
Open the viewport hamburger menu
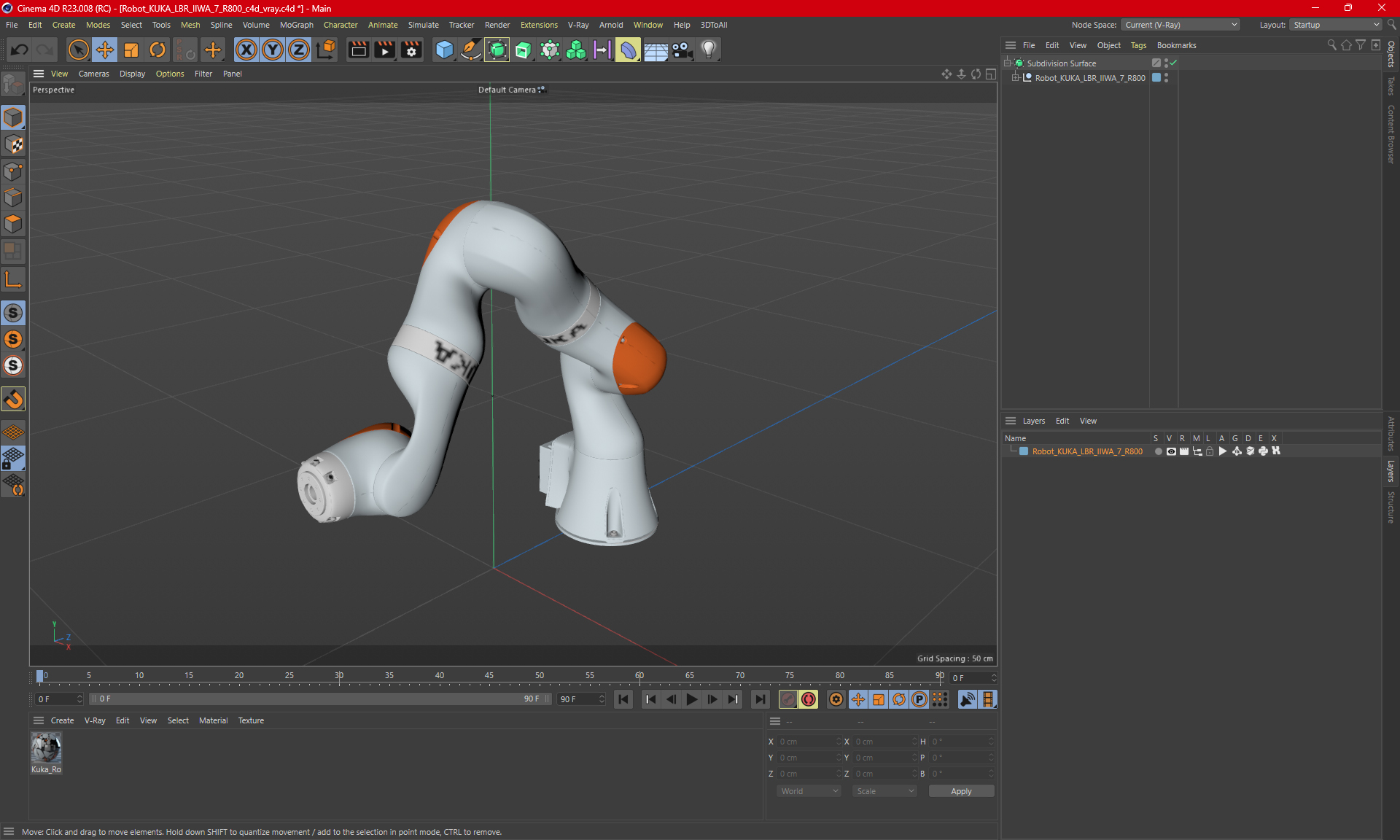pos(39,74)
